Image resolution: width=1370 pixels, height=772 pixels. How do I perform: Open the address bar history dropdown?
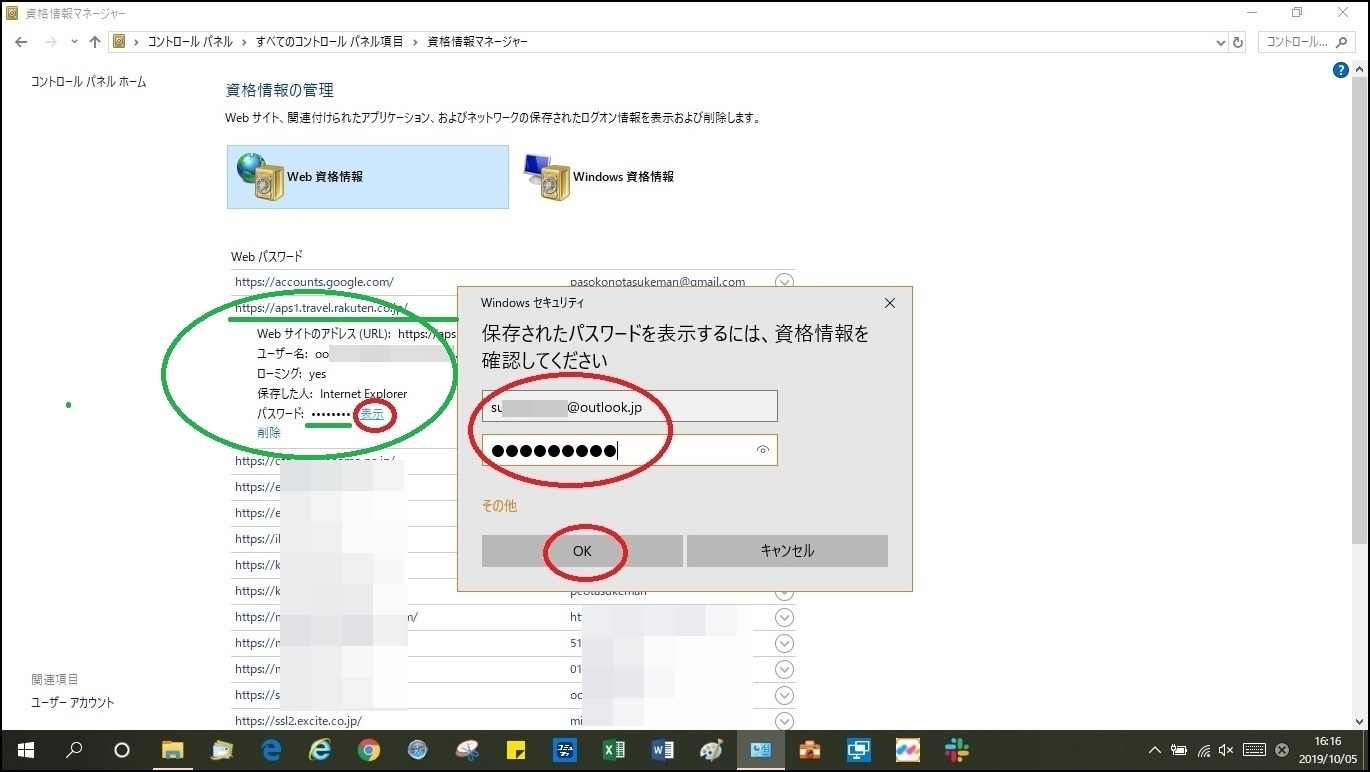[1221, 42]
